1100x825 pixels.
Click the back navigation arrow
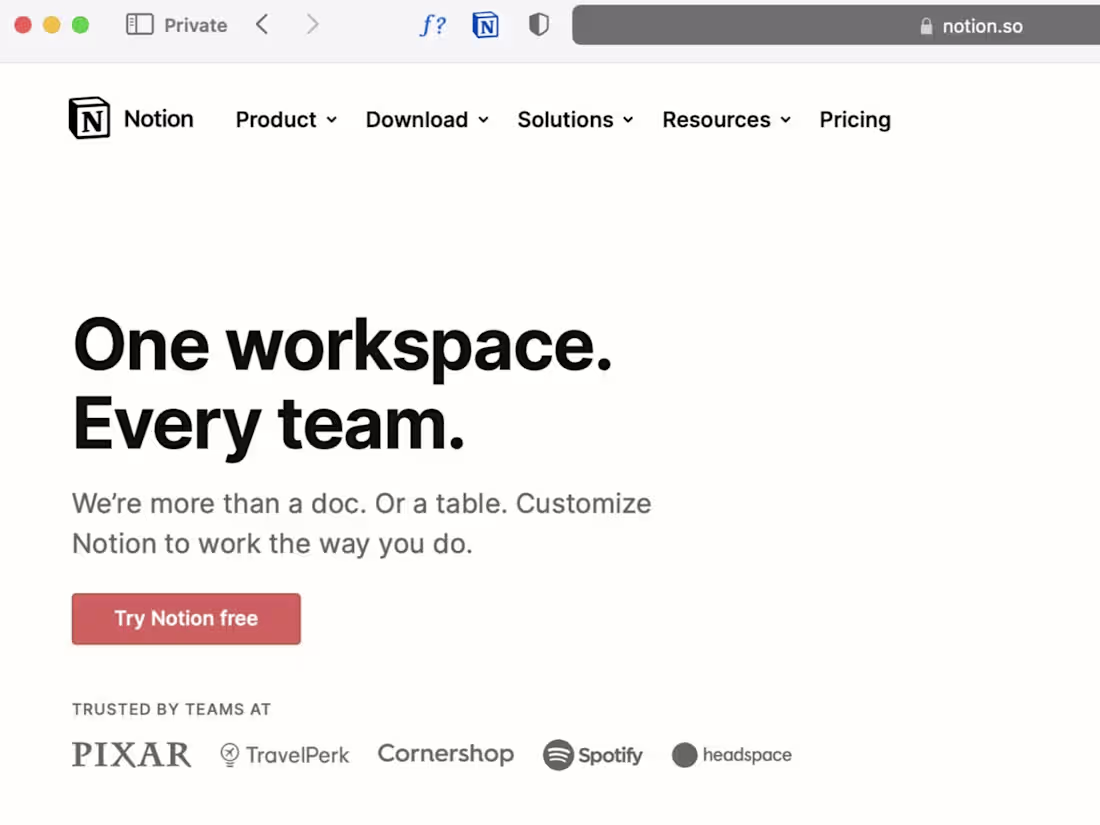click(262, 24)
